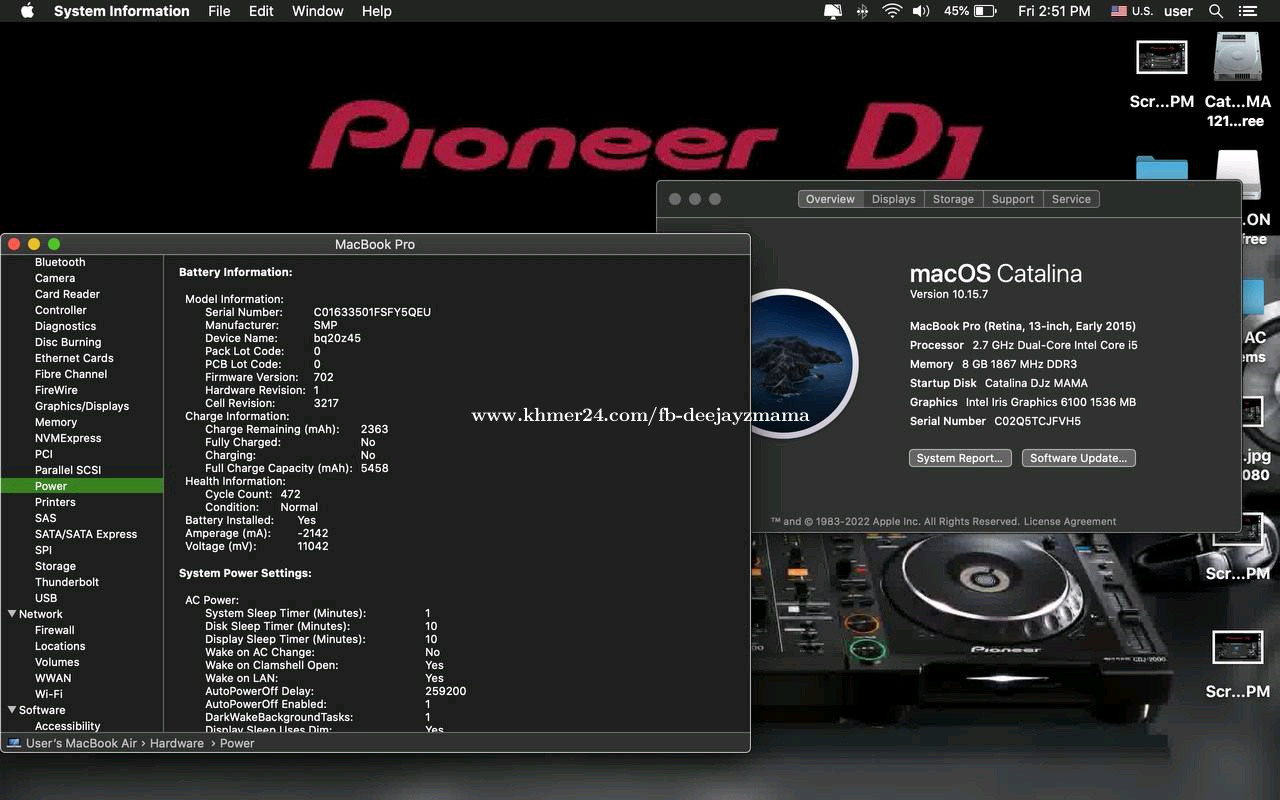
Task: Open the user account menu
Action: 1179,11
